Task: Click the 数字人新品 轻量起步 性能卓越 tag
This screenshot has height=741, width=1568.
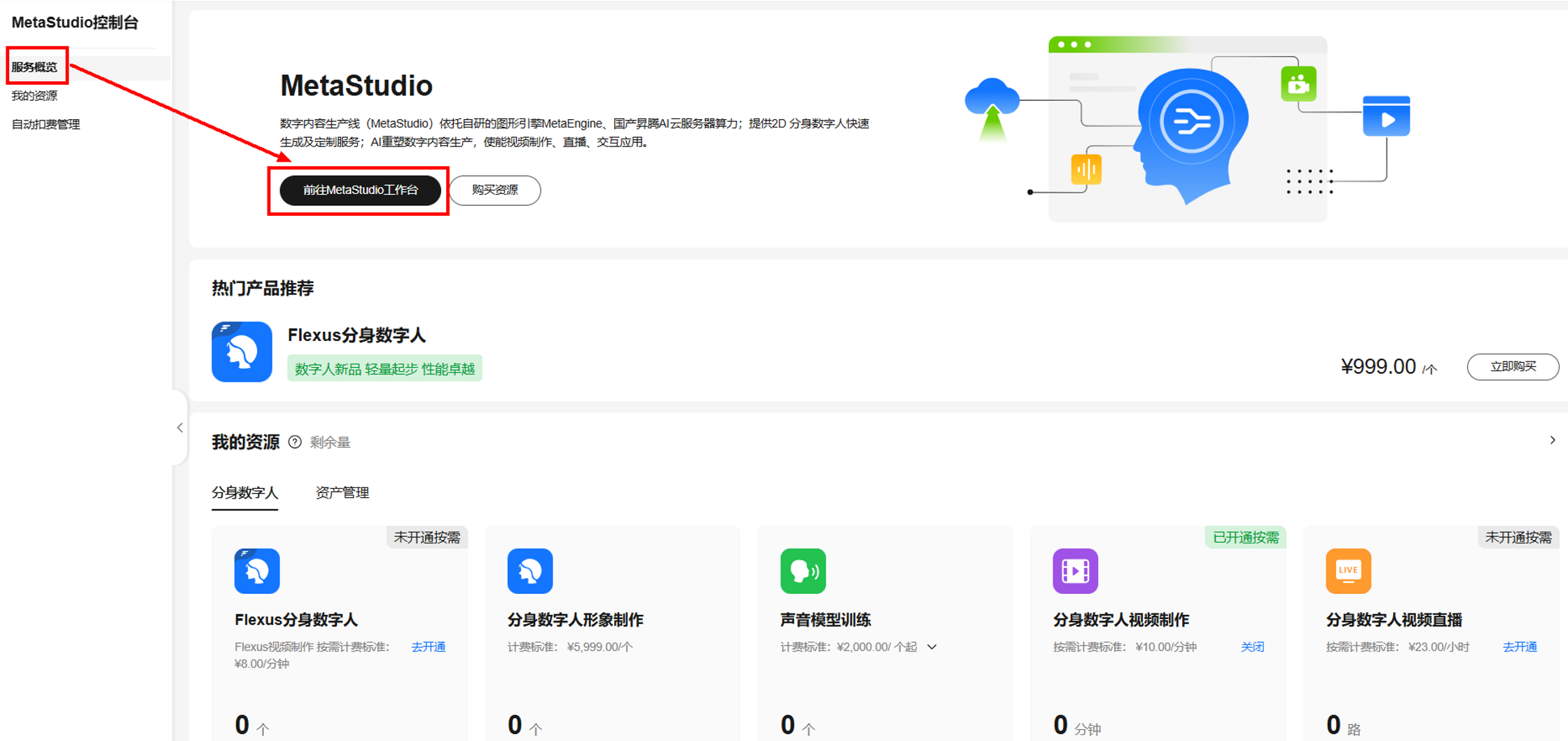Action: coord(384,368)
